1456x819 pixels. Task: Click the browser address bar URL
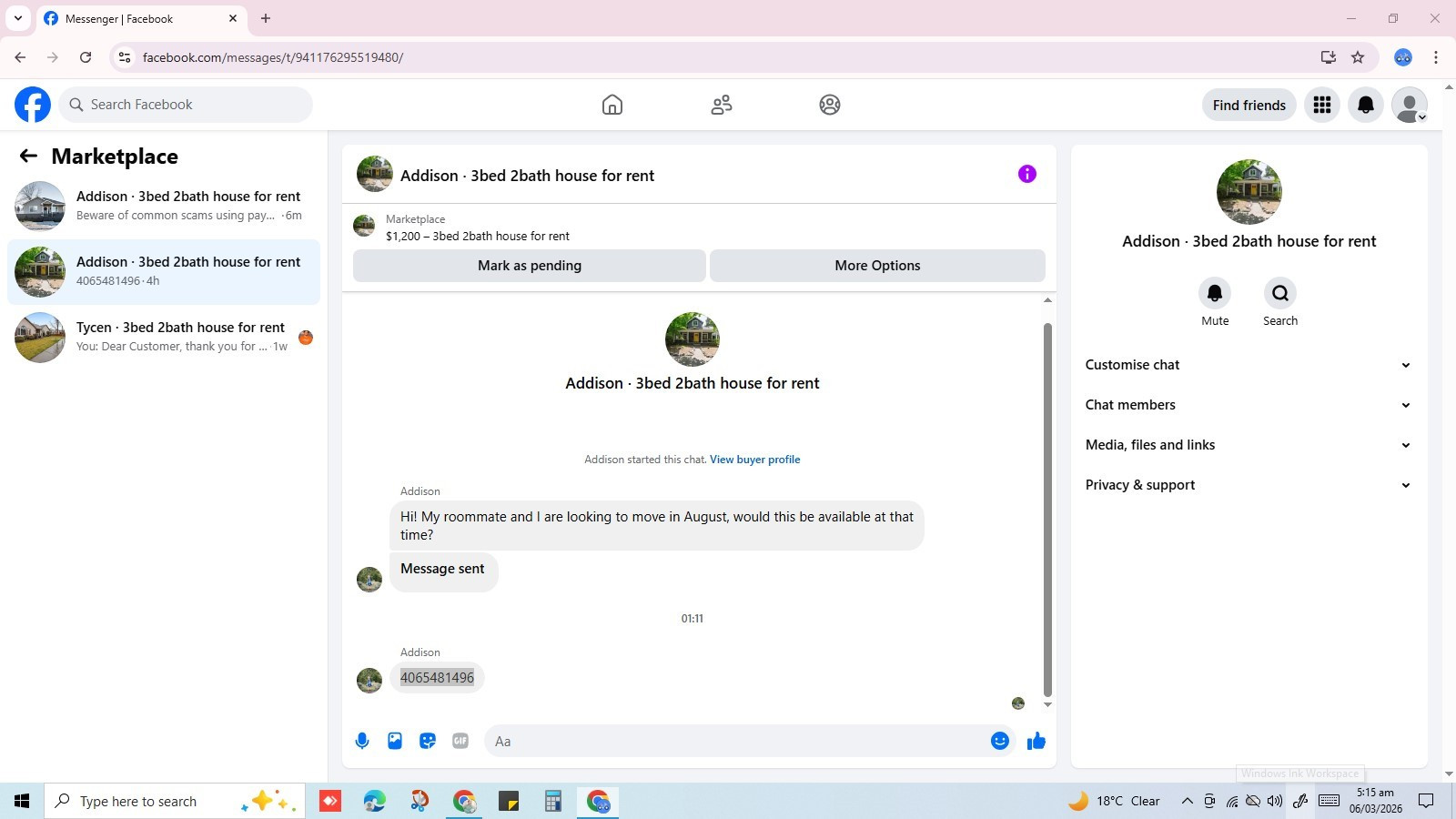pos(273,57)
